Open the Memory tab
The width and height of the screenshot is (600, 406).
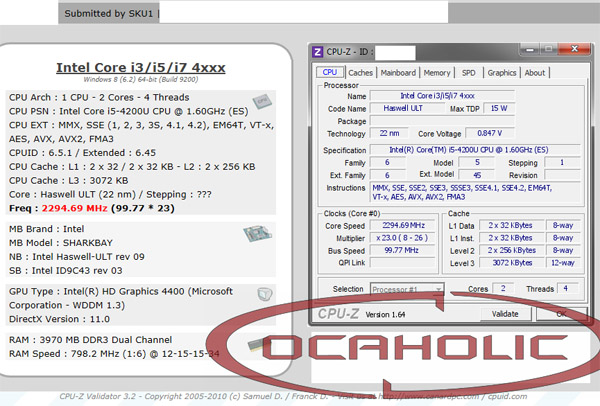click(437, 73)
